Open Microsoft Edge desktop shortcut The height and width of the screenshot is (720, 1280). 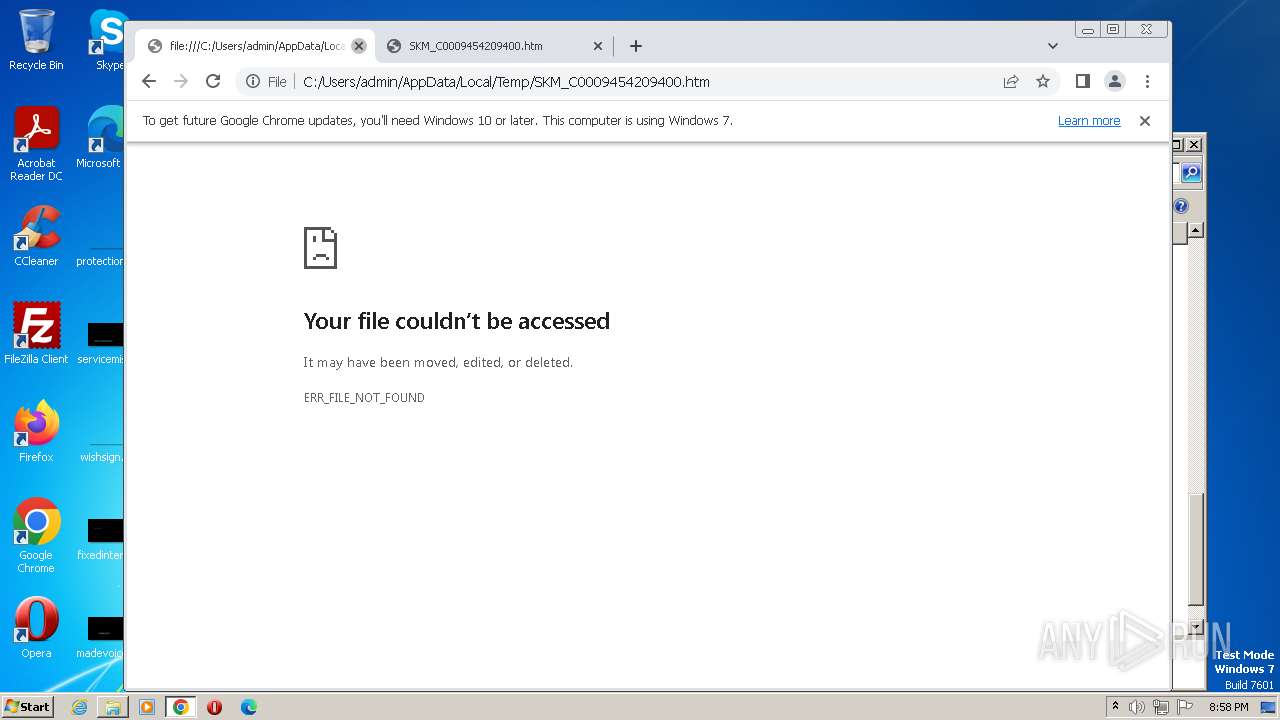click(100, 138)
